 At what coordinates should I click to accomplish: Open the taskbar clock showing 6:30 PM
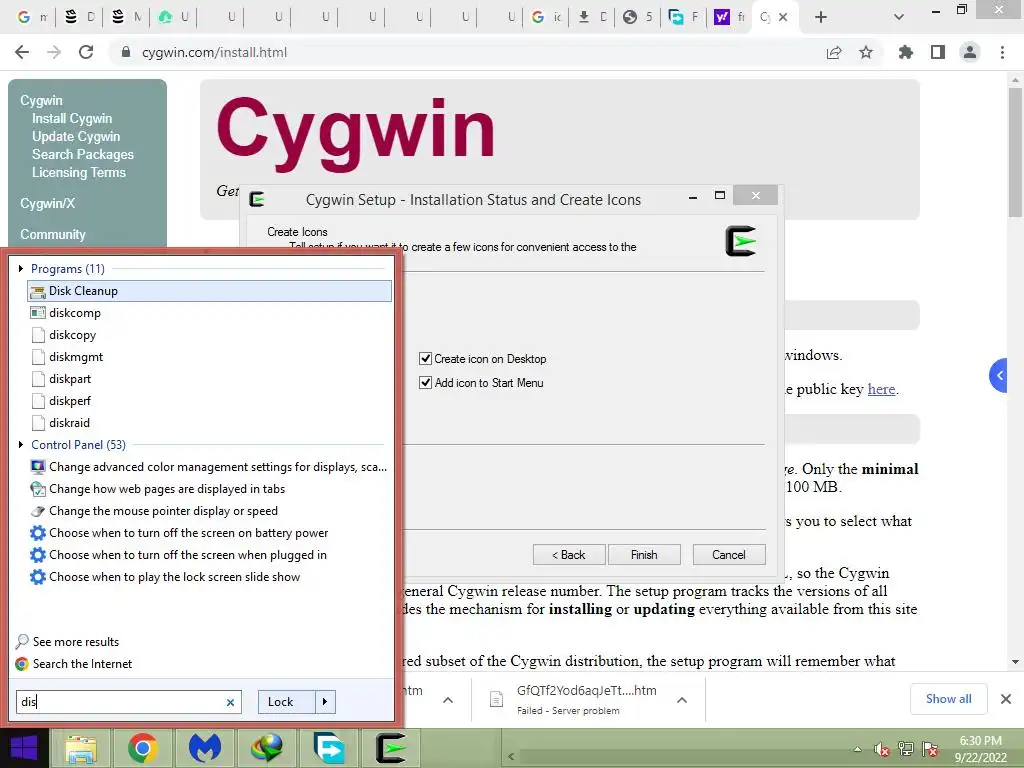[x=980, y=749]
